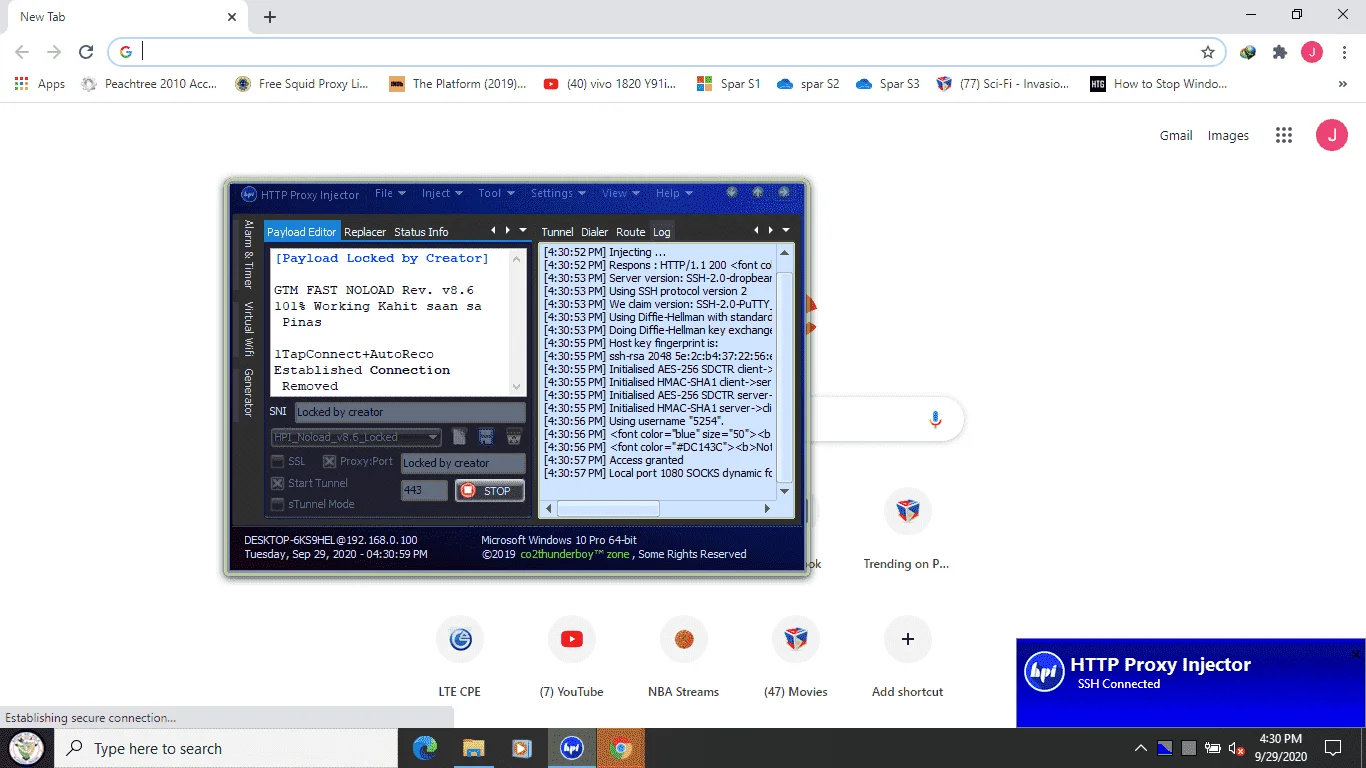Viewport: 1366px width, 768px height.
Task: Open the Windows action center notifications
Action: coord(1333,748)
